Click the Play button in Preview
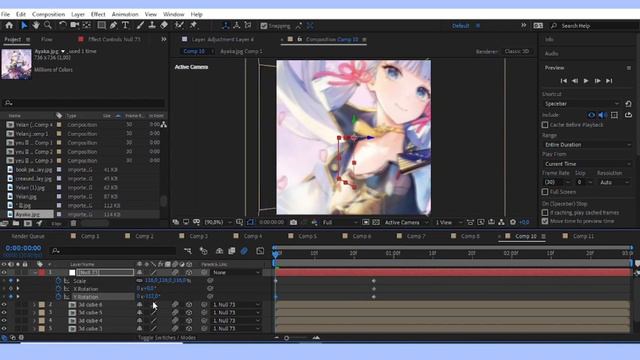Image resolution: width=640 pixels, height=360 pixels. tap(586, 81)
